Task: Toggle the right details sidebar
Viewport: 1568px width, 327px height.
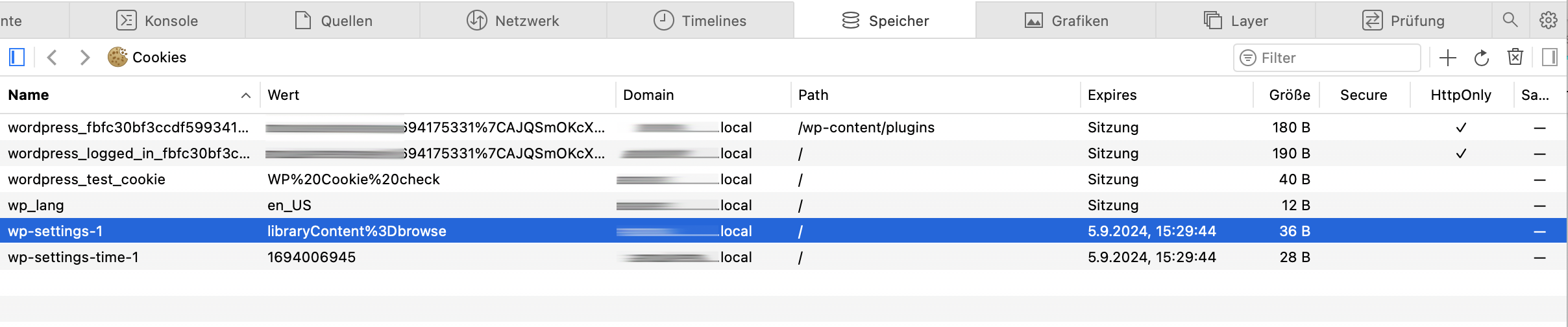Action: 1549,57
